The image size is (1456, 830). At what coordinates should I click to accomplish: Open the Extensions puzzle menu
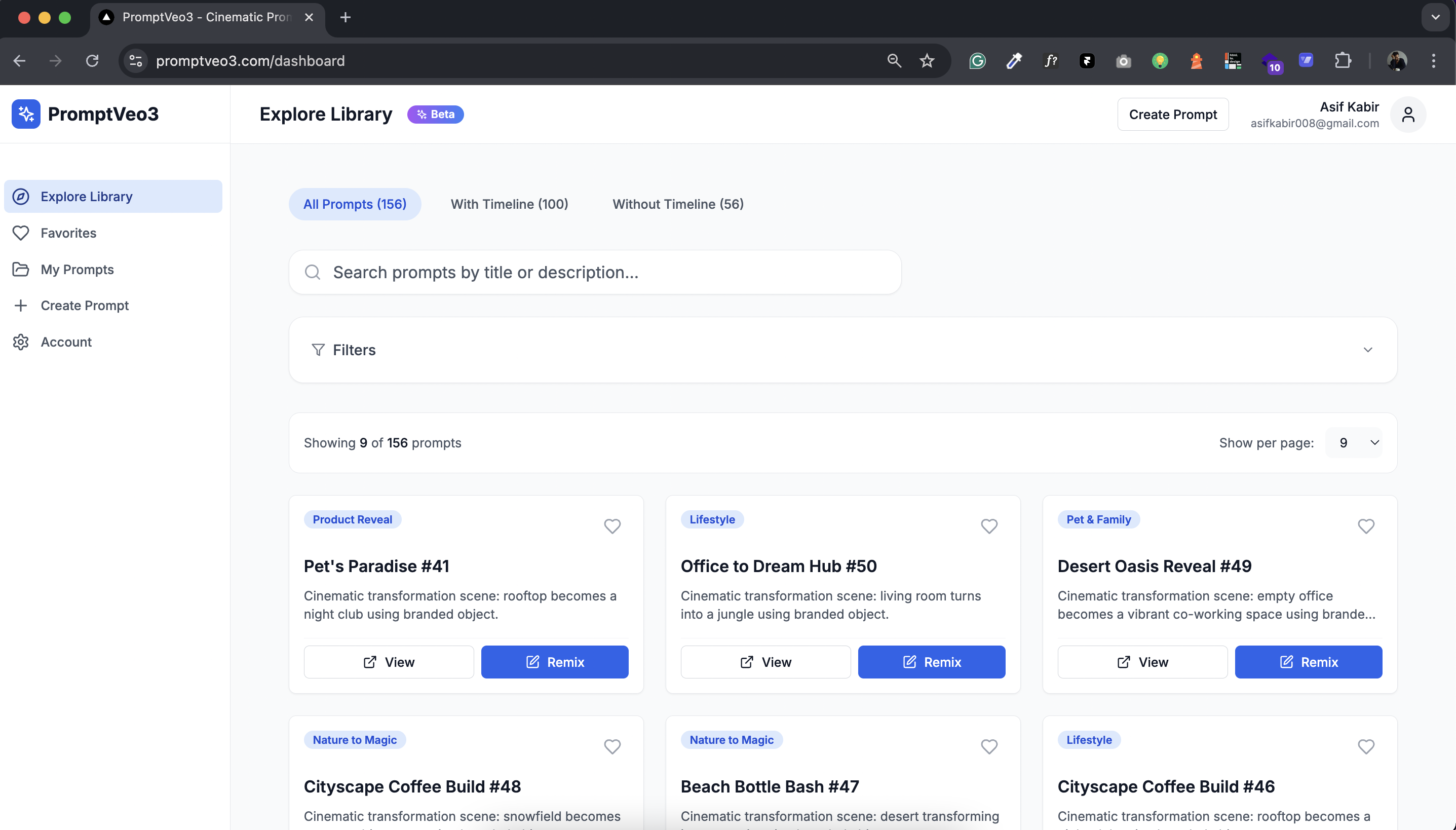[1343, 60]
